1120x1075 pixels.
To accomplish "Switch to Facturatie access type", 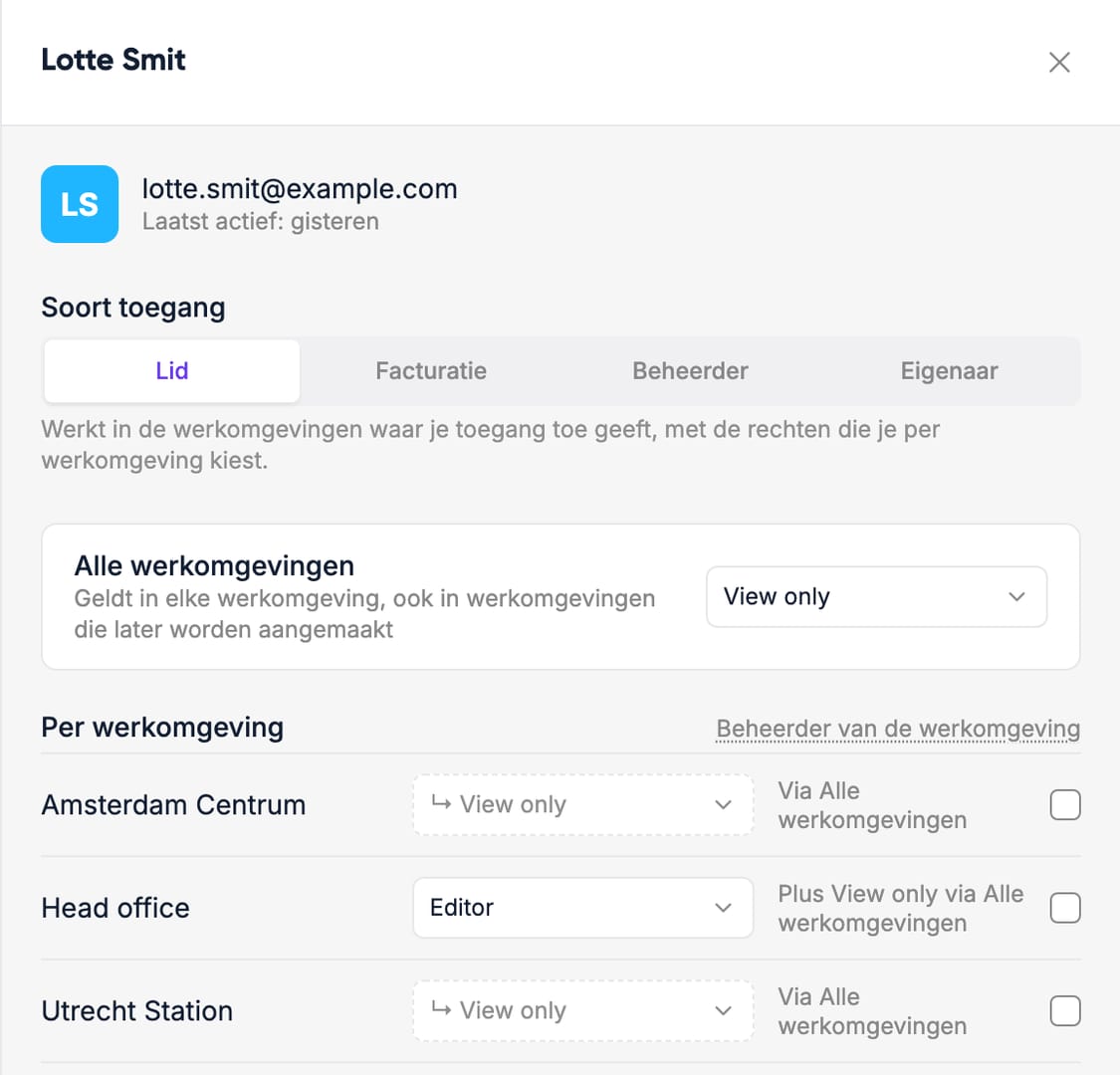I will coord(431,370).
